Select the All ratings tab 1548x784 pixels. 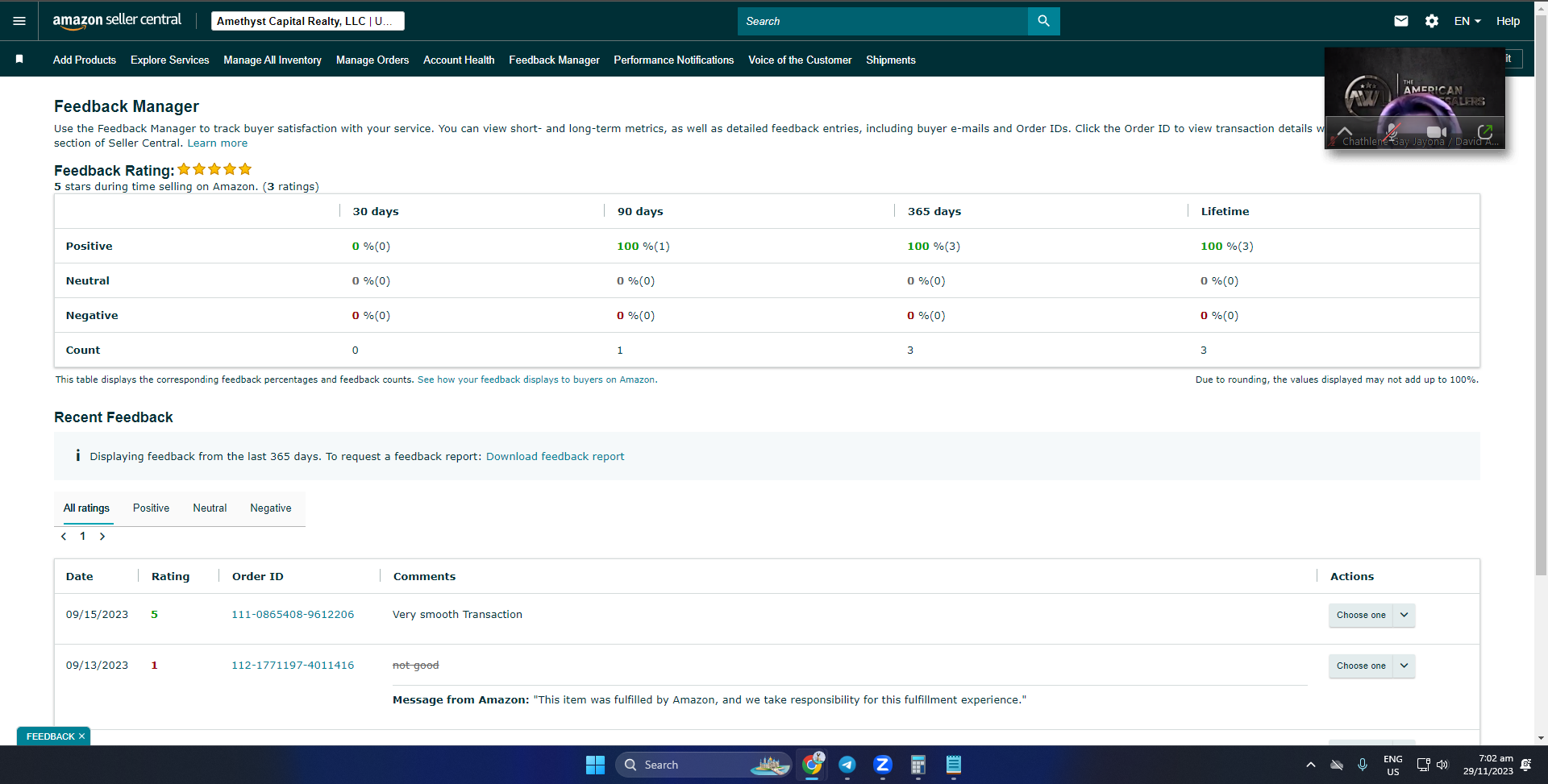(86, 508)
